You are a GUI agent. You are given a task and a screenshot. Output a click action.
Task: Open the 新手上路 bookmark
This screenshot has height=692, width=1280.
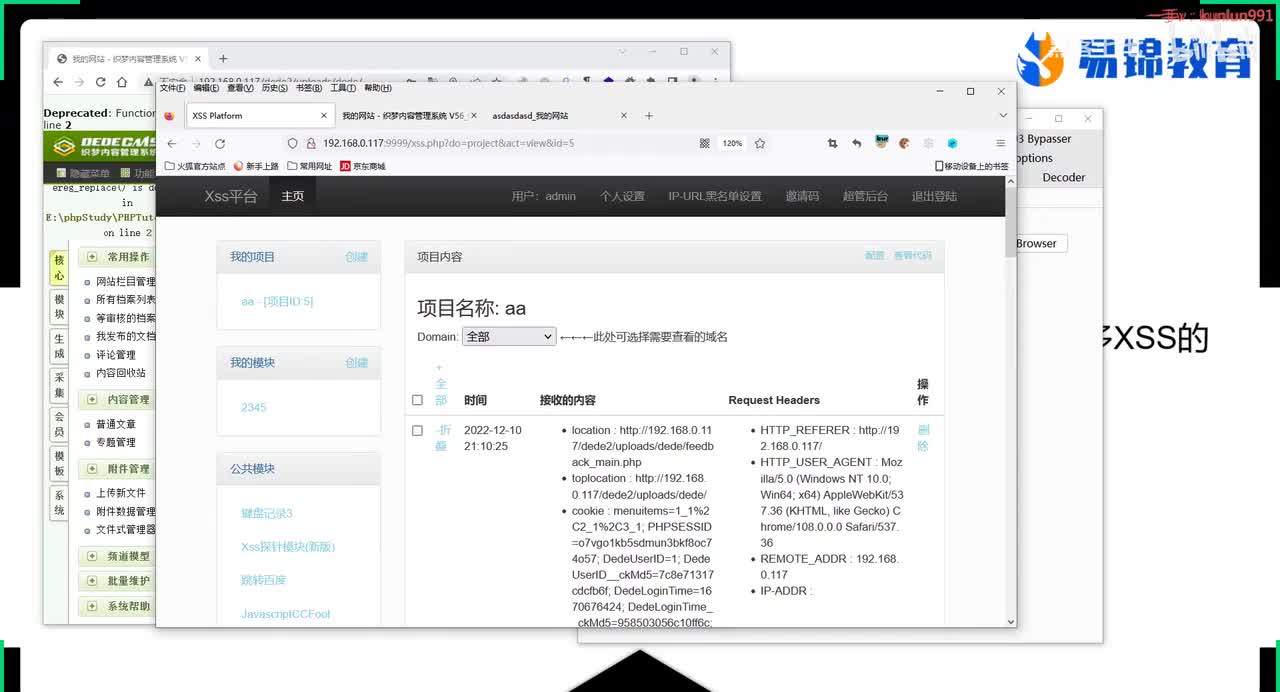256,166
